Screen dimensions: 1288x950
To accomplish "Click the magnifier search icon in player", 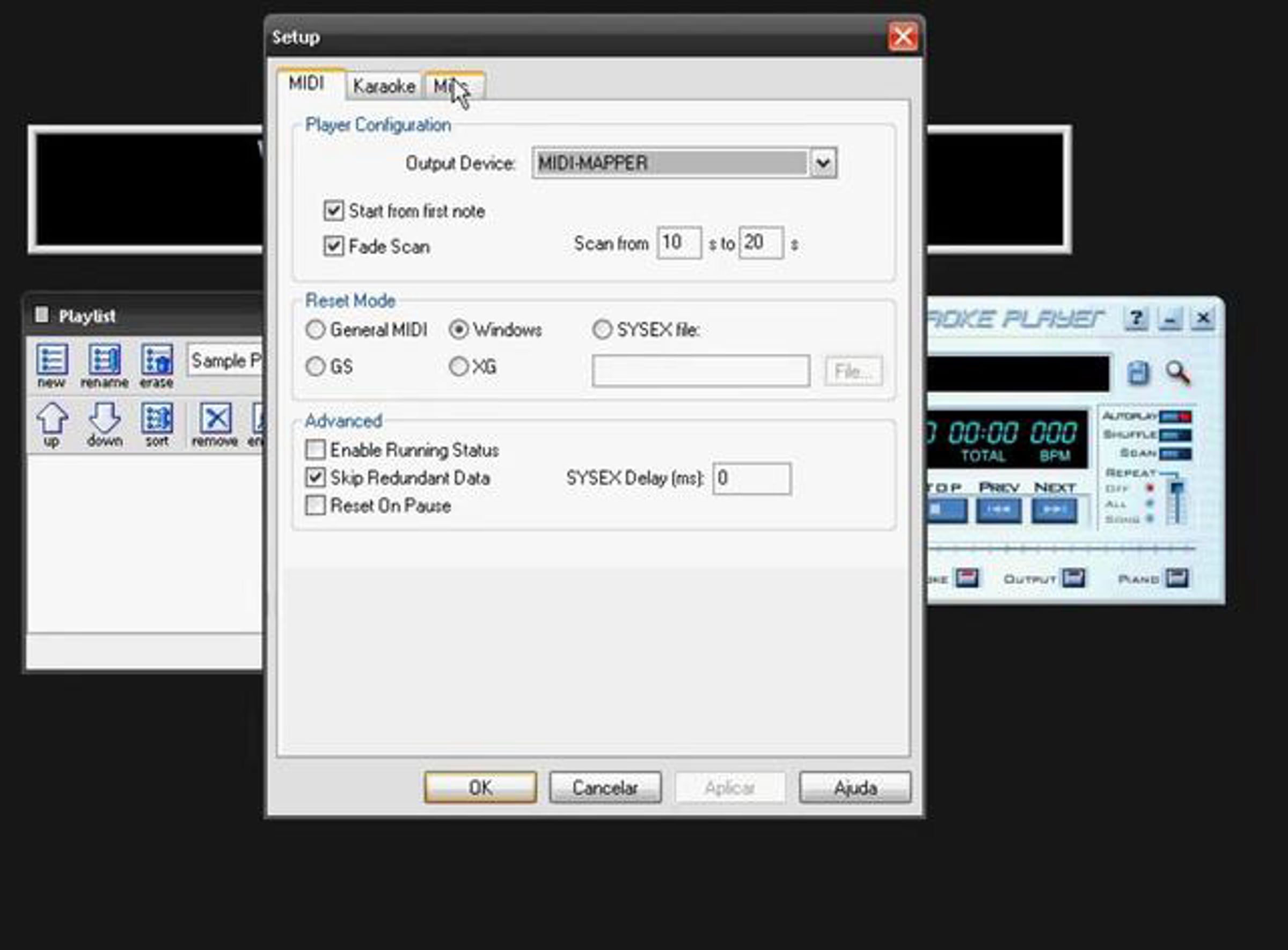I will (1177, 373).
